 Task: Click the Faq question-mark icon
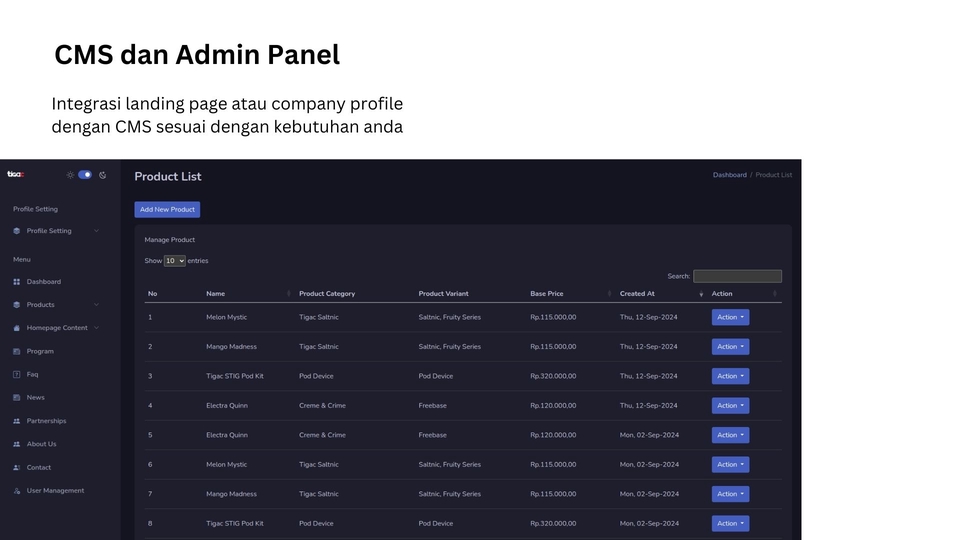tap(17, 374)
